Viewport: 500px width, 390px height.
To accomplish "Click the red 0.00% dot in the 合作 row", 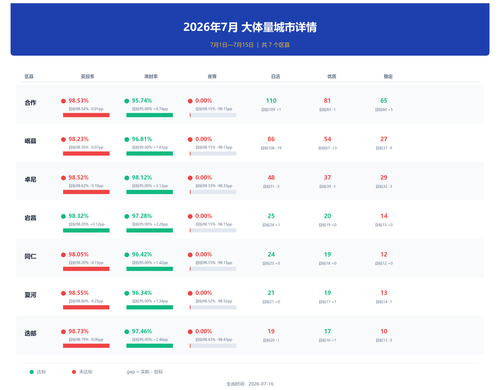I will (190, 101).
